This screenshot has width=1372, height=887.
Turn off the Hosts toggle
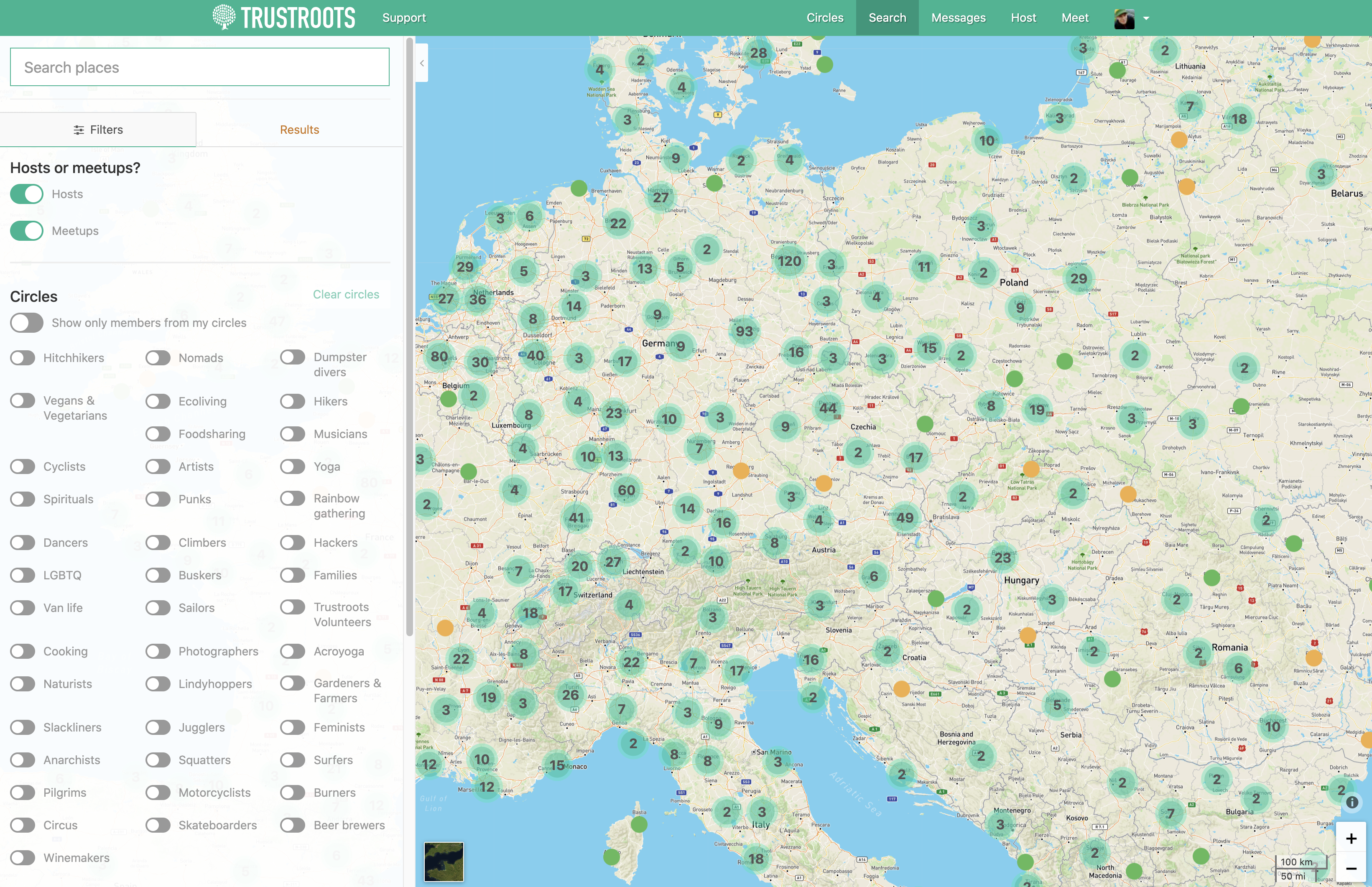pos(26,194)
